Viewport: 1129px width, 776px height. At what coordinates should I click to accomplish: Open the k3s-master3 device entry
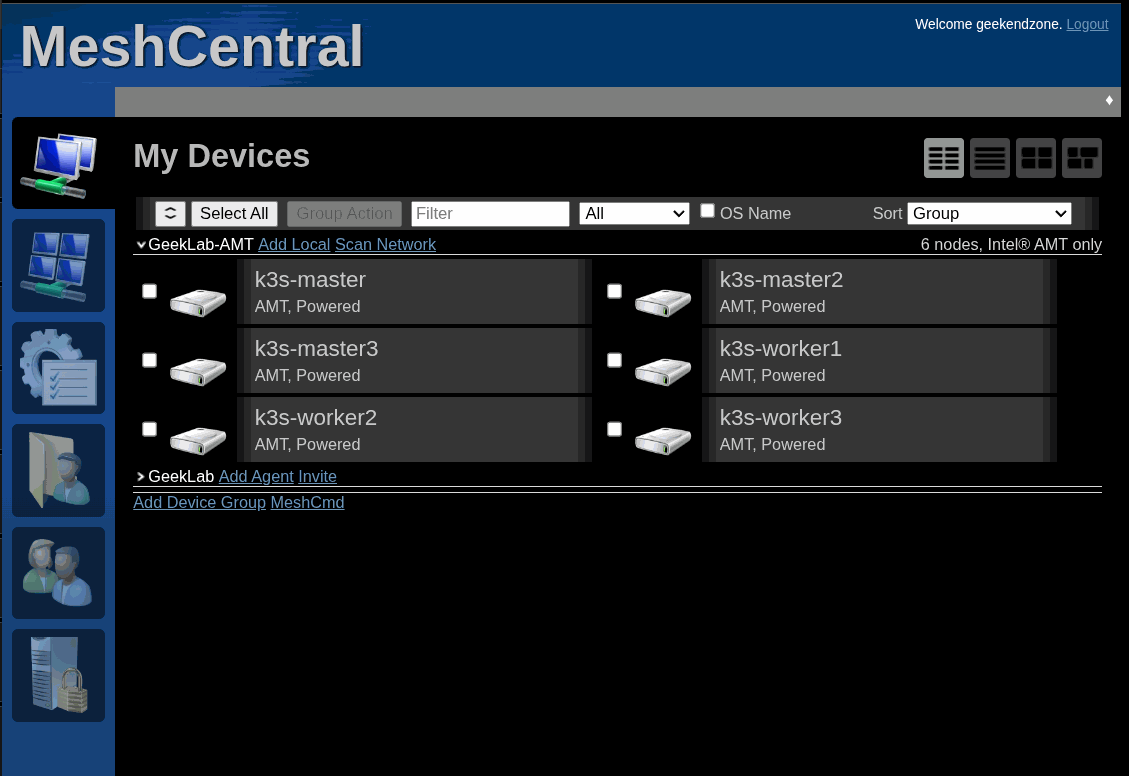coord(414,361)
